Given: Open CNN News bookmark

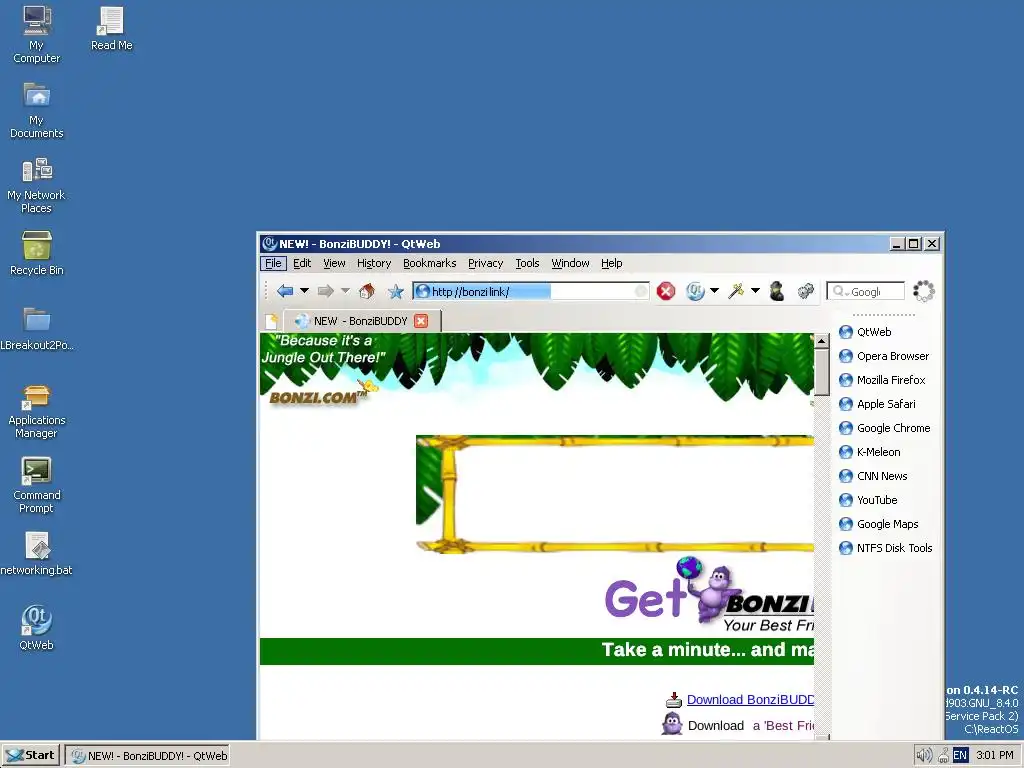Looking at the screenshot, I should coord(873,476).
